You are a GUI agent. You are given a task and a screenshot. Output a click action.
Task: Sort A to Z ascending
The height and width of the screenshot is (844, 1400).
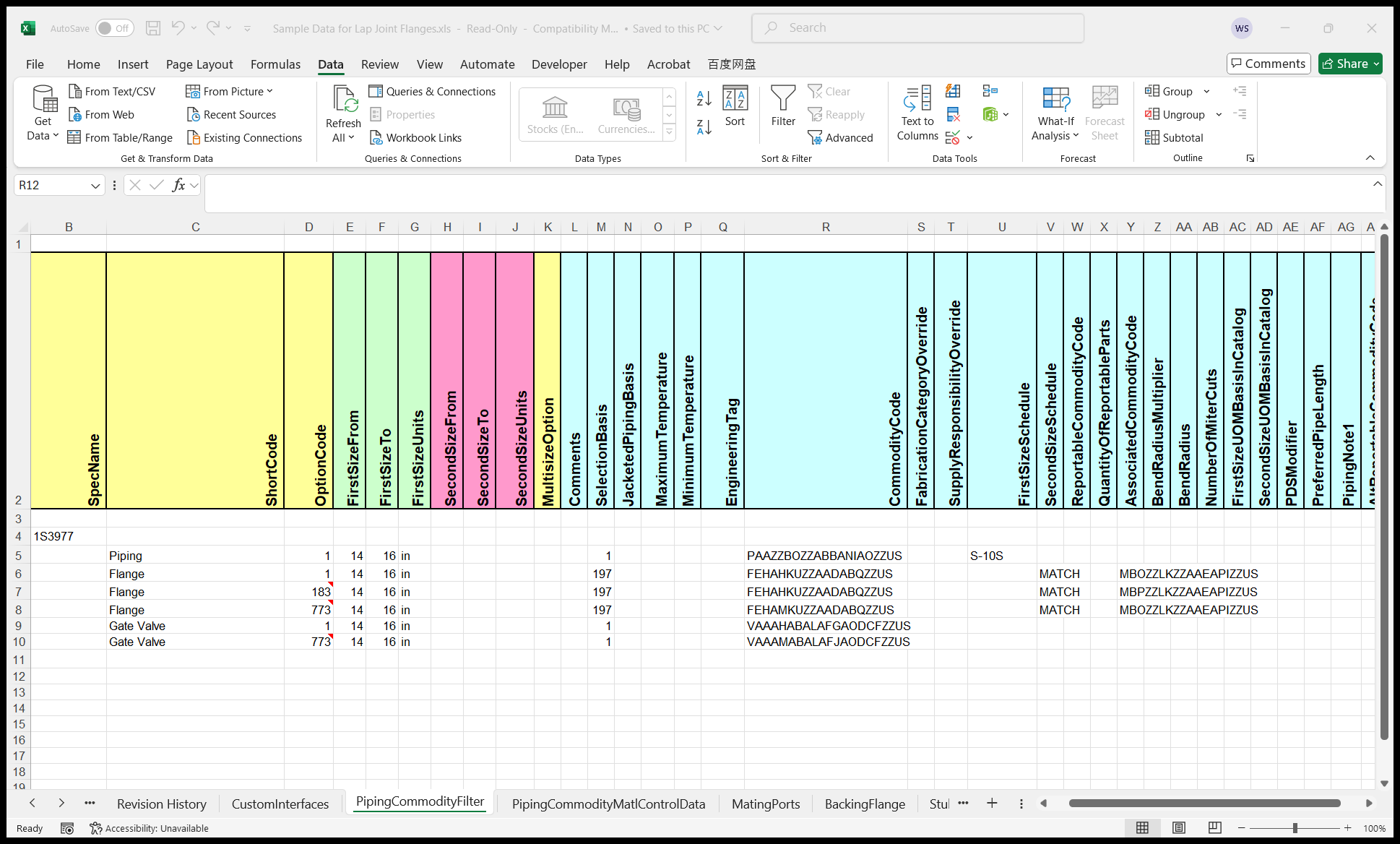(x=704, y=98)
